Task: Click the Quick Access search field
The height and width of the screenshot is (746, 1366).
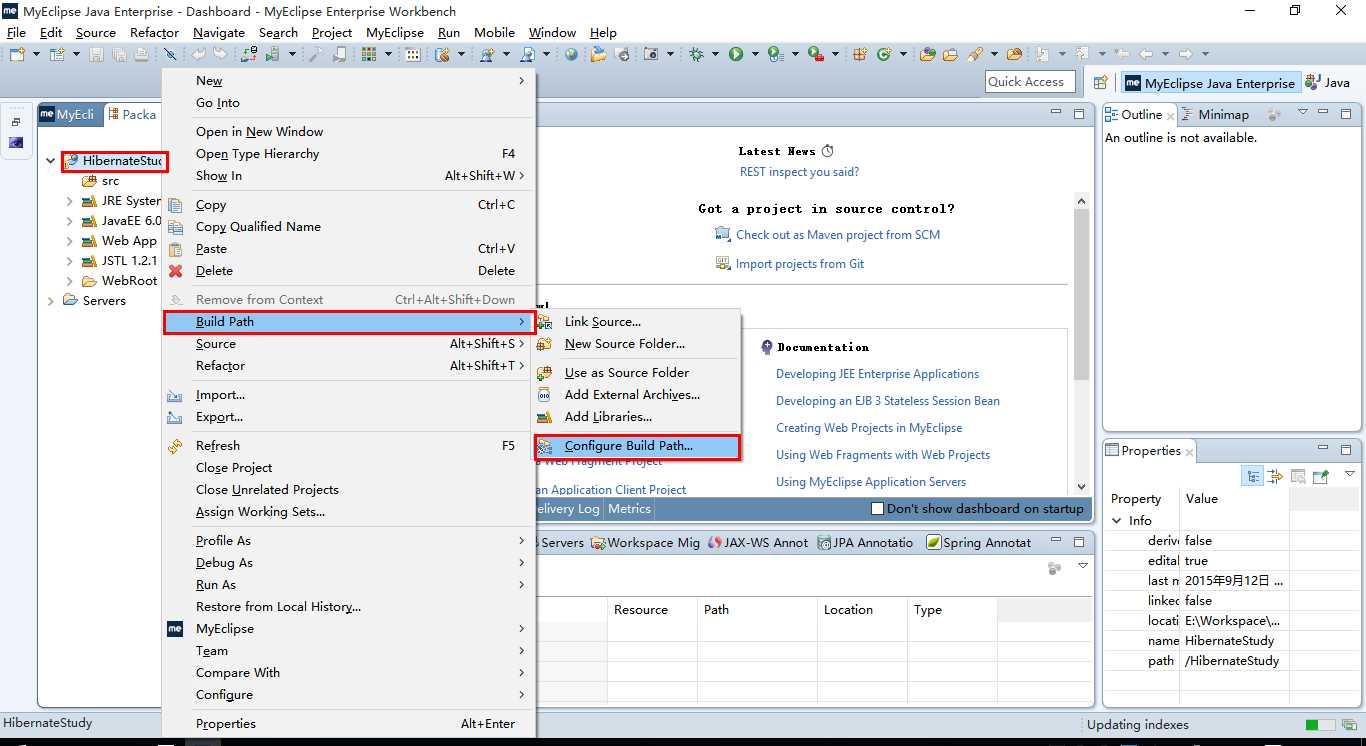Action: 1030,82
